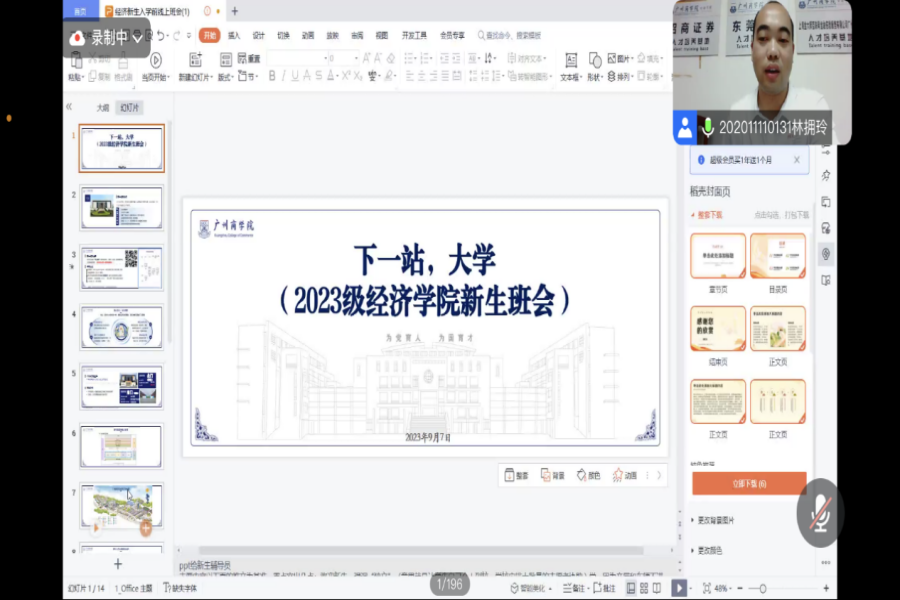The width and height of the screenshot is (900, 600).
Task: Open the 大纲 (outline) tab on left panel
Action: pyautogui.click(x=101, y=106)
